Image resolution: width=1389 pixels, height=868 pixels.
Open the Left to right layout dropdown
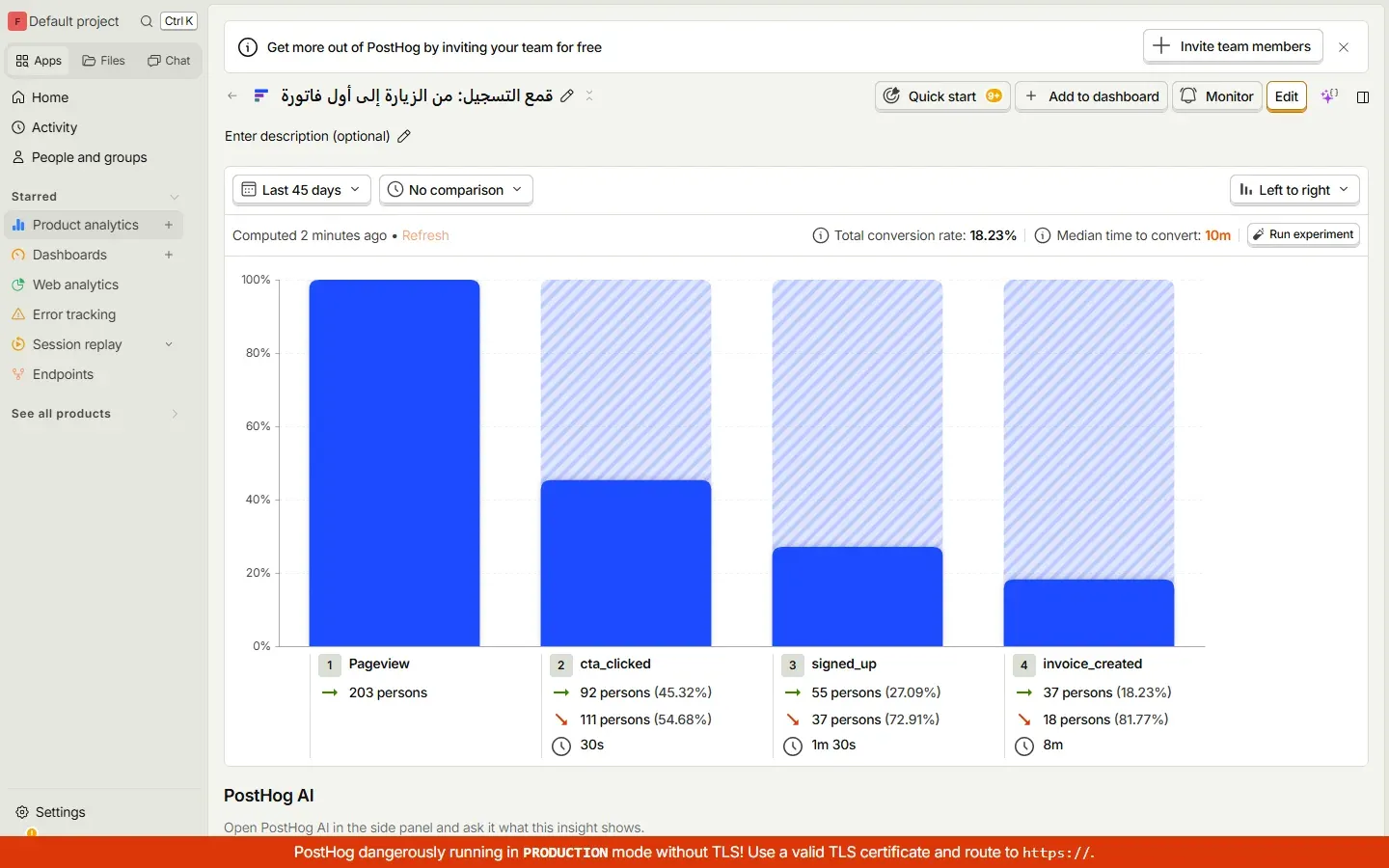click(x=1294, y=190)
